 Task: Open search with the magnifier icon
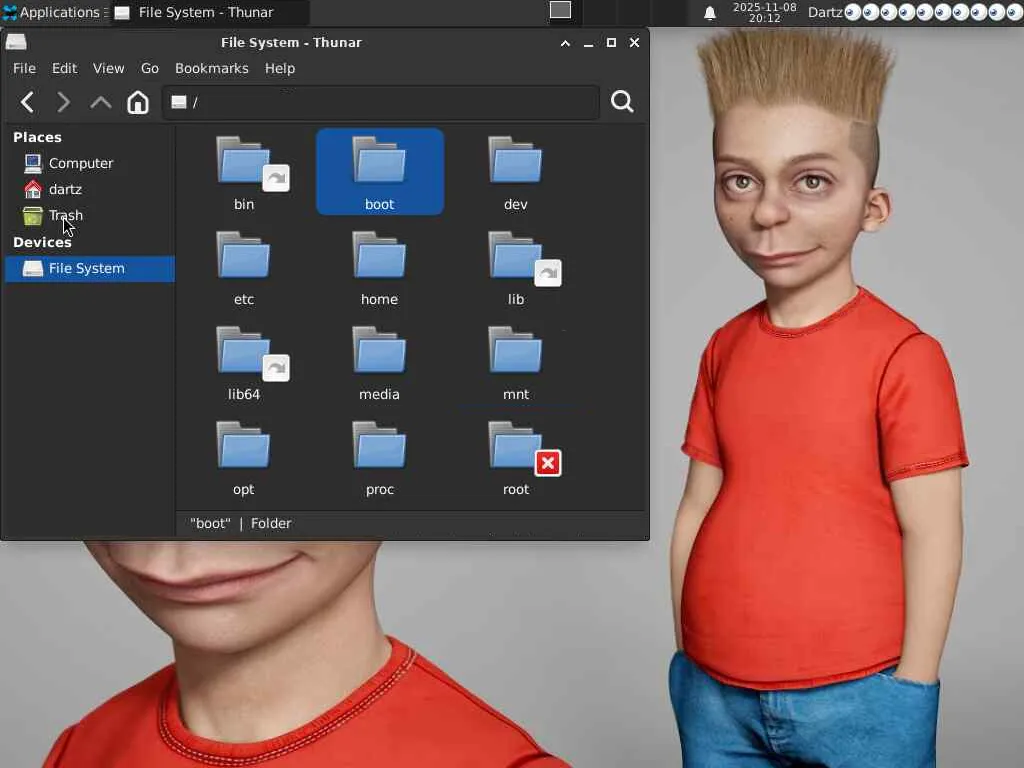click(622, 102)
